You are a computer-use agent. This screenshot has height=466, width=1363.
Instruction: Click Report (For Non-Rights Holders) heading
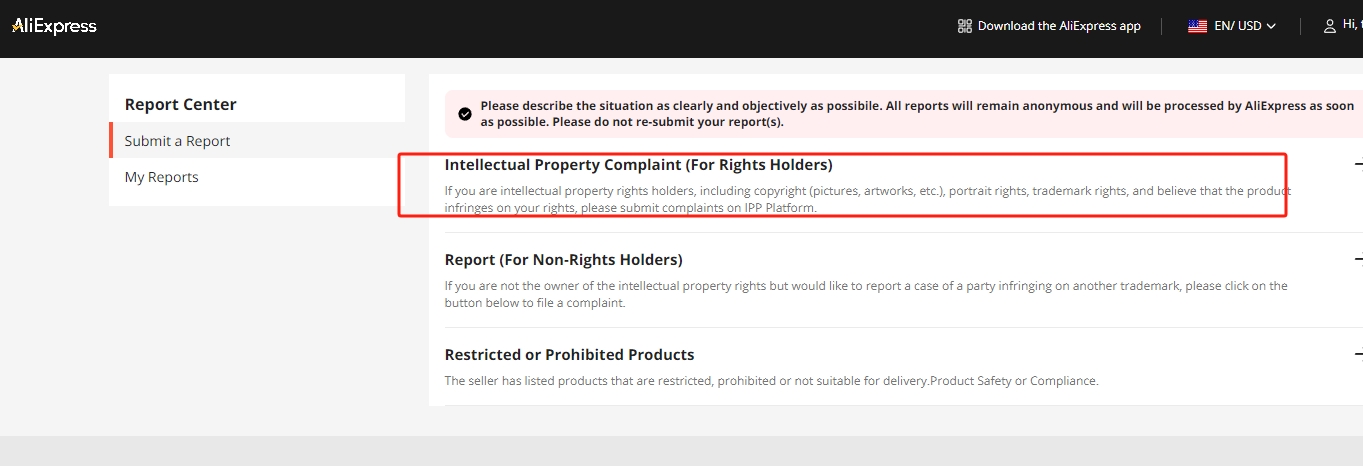pyautogui.click(x=563, y=260)
